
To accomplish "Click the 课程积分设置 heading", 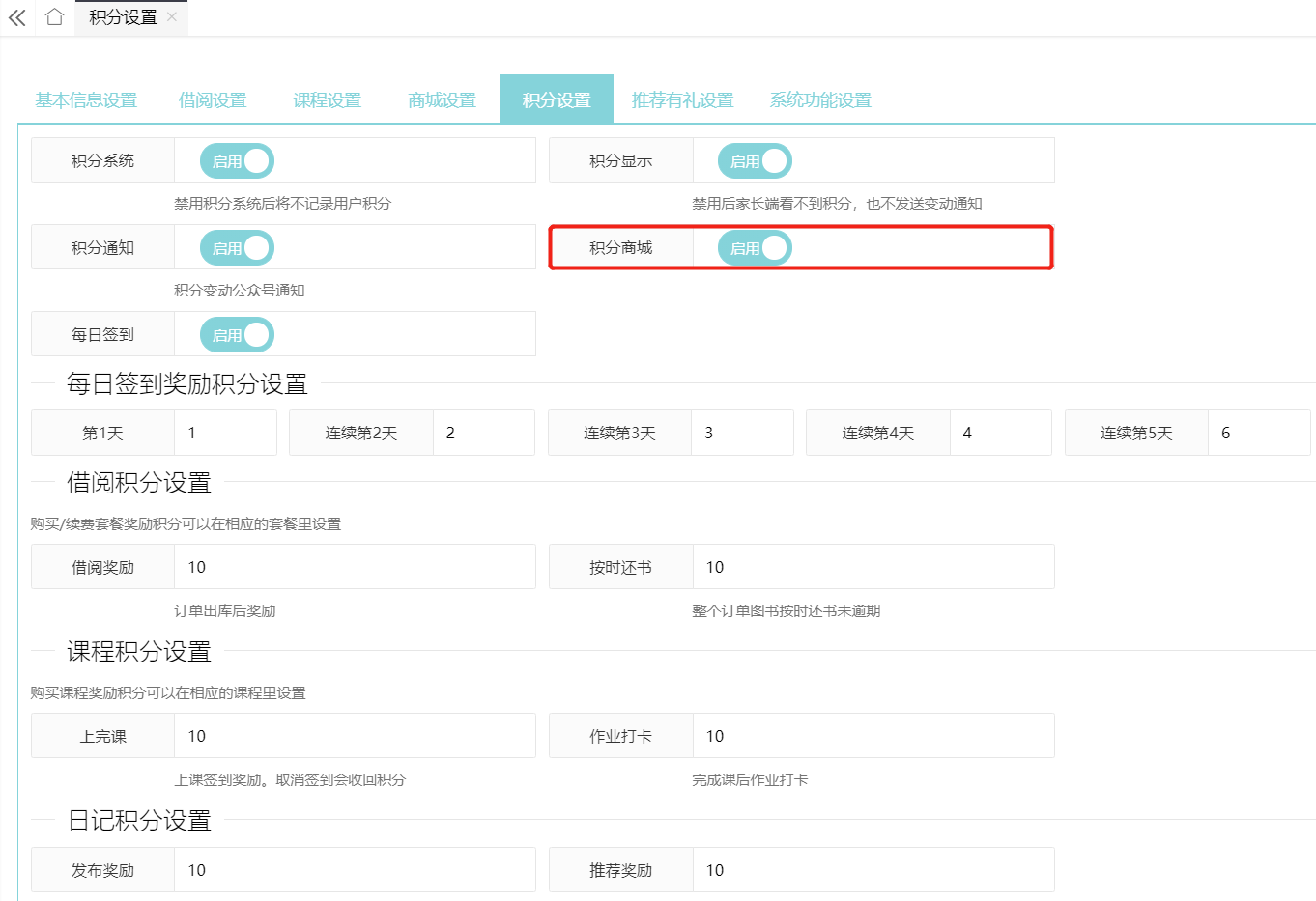I will click(x=139, y=652).
